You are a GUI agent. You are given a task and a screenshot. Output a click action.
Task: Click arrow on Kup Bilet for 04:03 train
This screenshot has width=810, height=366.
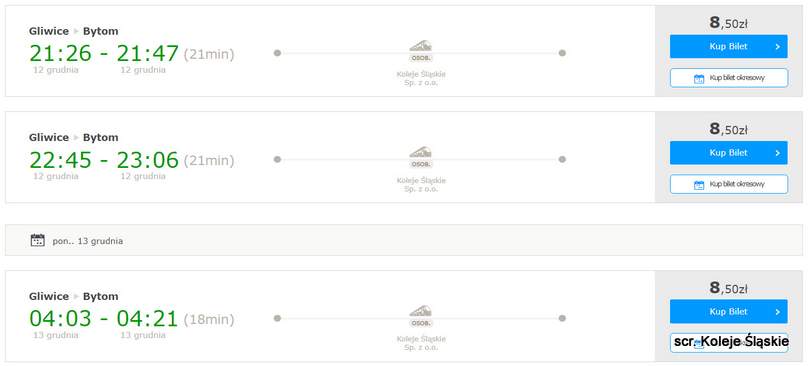pos(777,312)
